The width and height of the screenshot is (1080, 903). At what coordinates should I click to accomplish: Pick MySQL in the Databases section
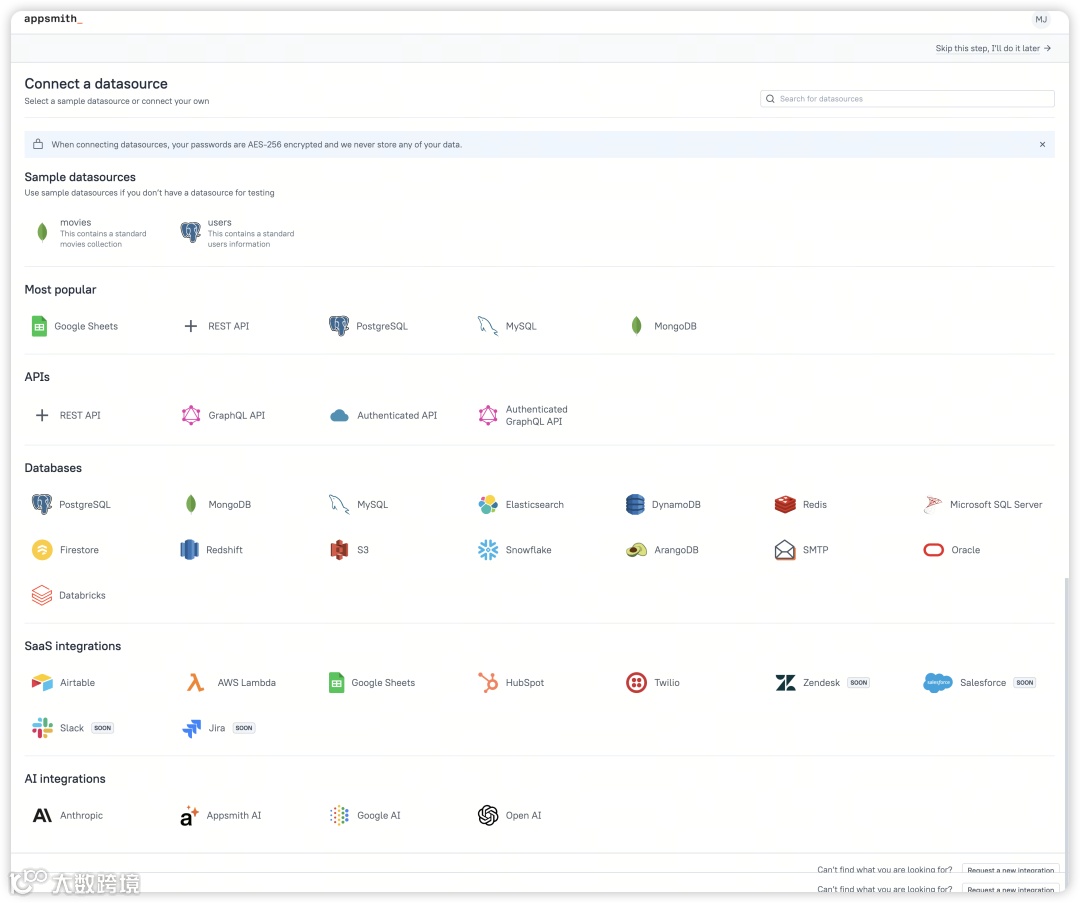pos(359,504)
